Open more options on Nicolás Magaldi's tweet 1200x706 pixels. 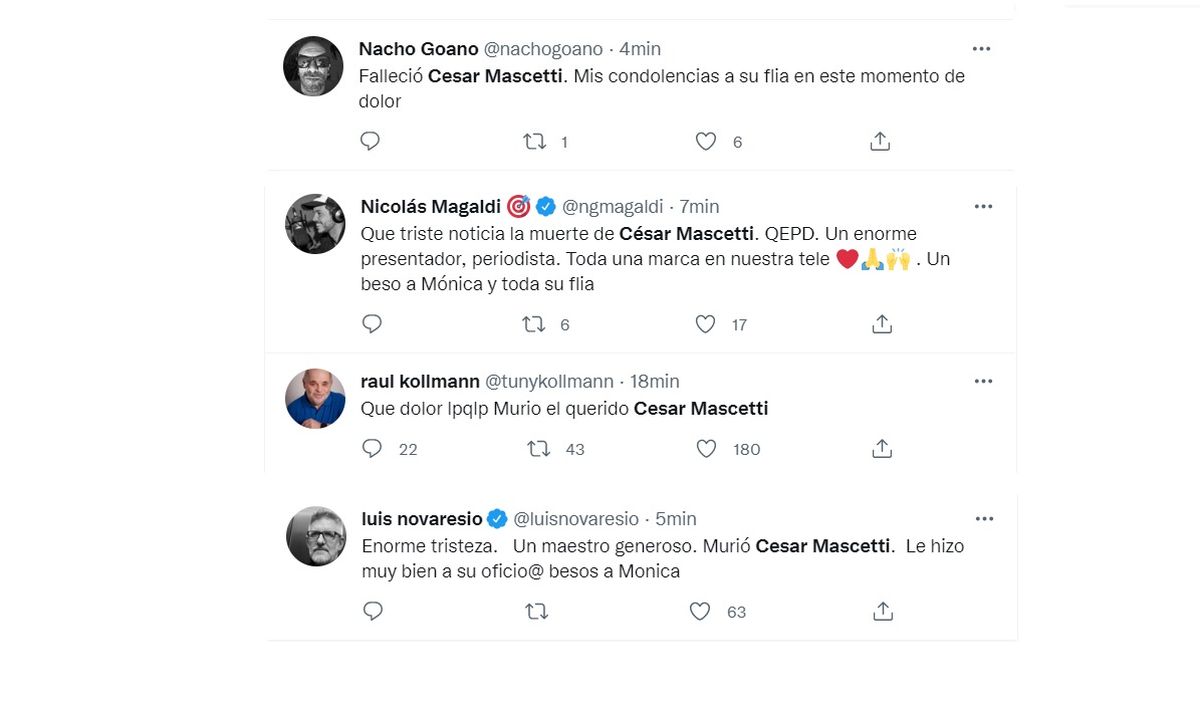click(984, 206)
